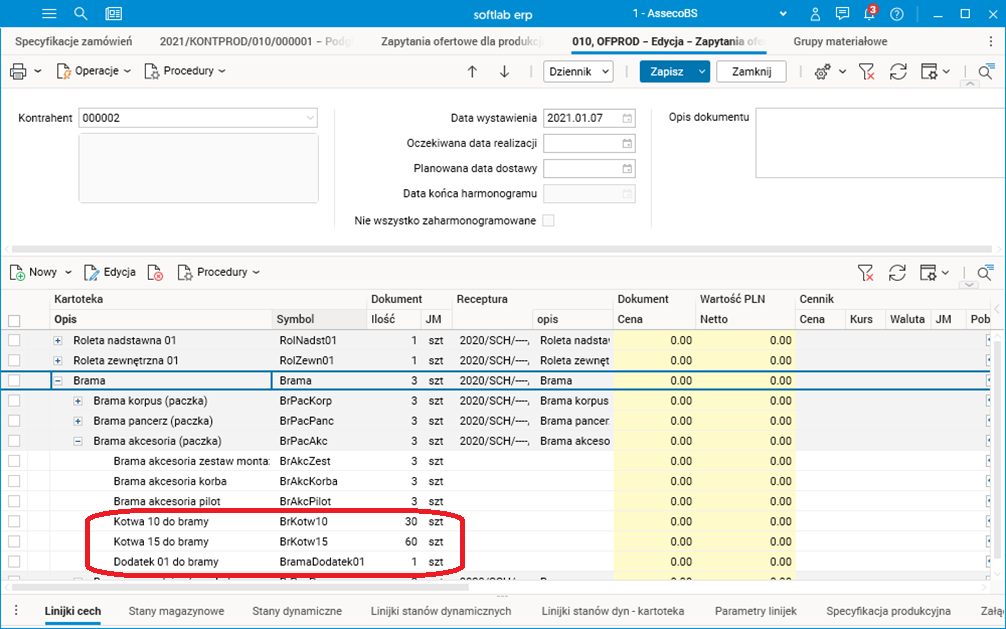The image size is (1006, 629).
Task: Open the Zapisz split-button arrow
Action: (702, 71)
